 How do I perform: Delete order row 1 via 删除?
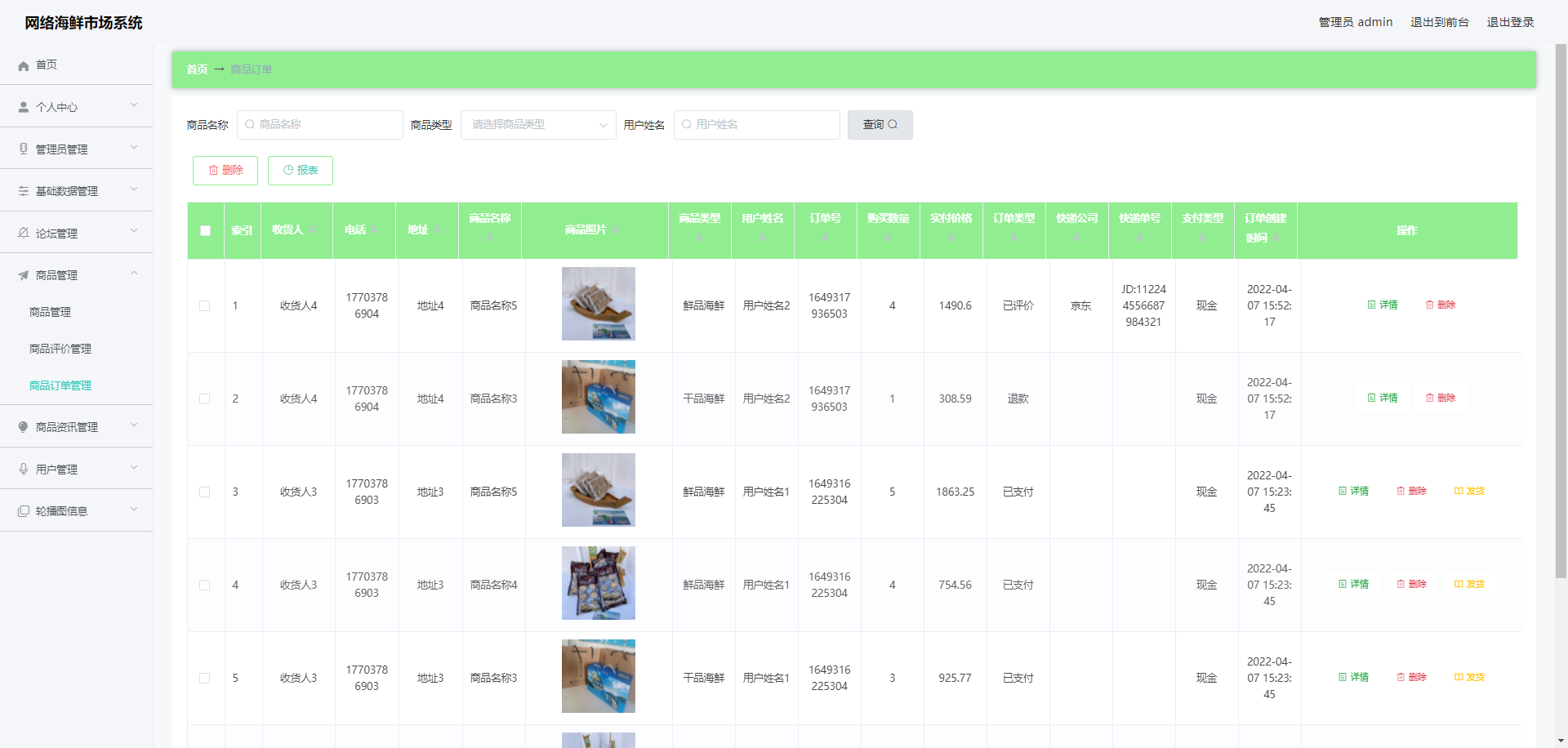(x=1441, y=305)
